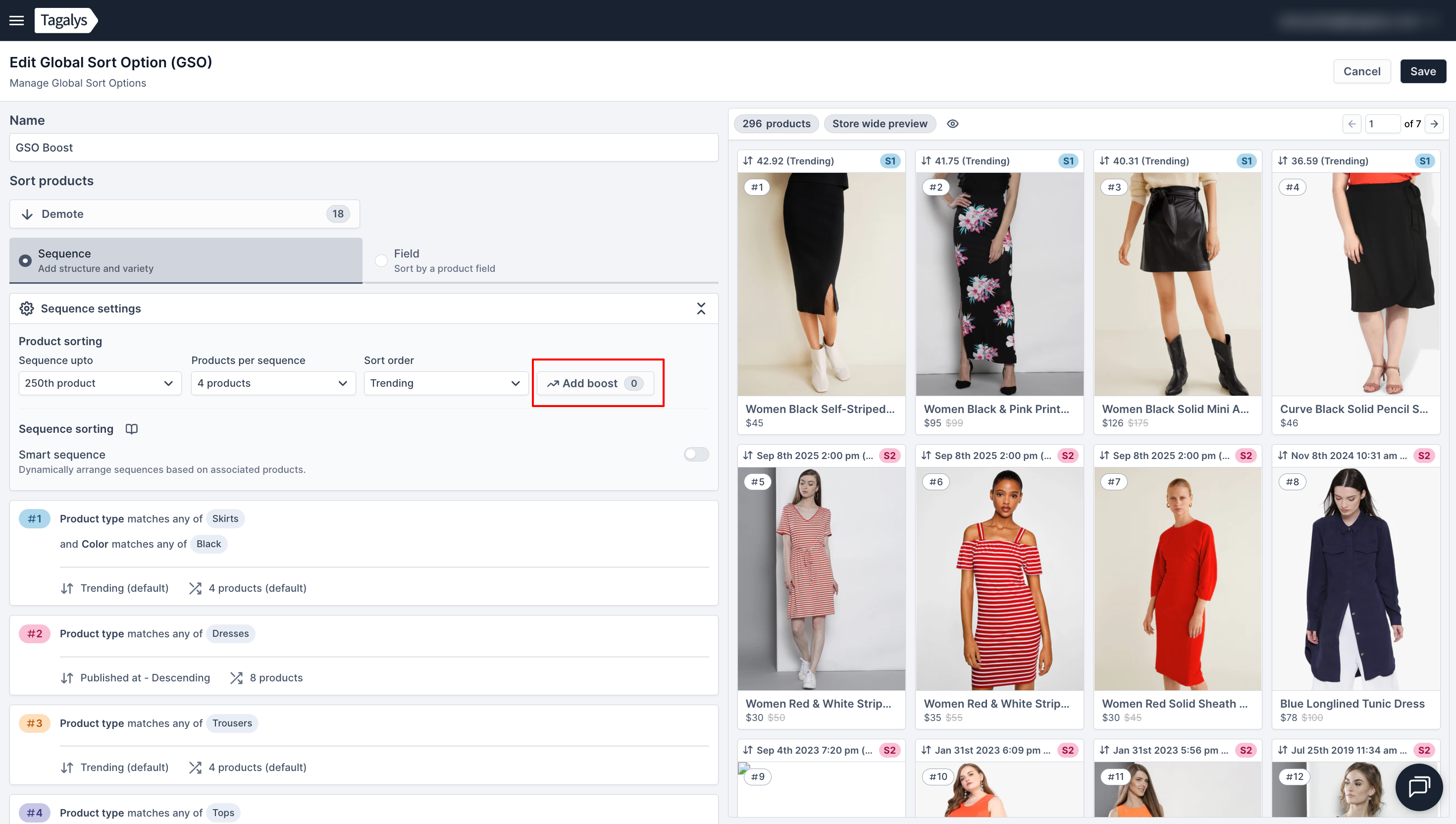Click the eye preview icon
The width and height of the screenshot is (1456, 824).
[x=953, y=123]
